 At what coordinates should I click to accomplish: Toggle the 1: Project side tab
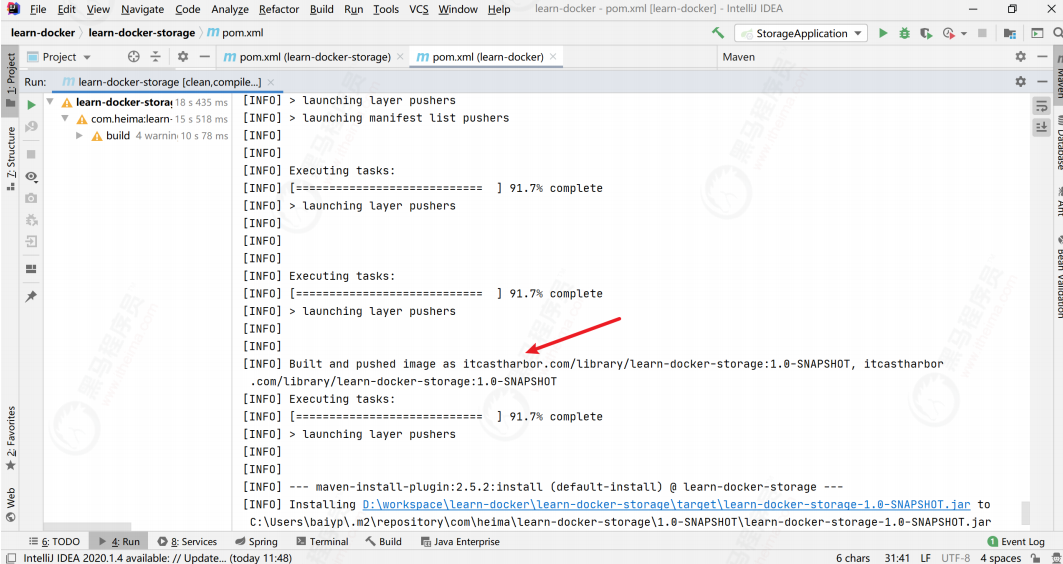(10, 80)
